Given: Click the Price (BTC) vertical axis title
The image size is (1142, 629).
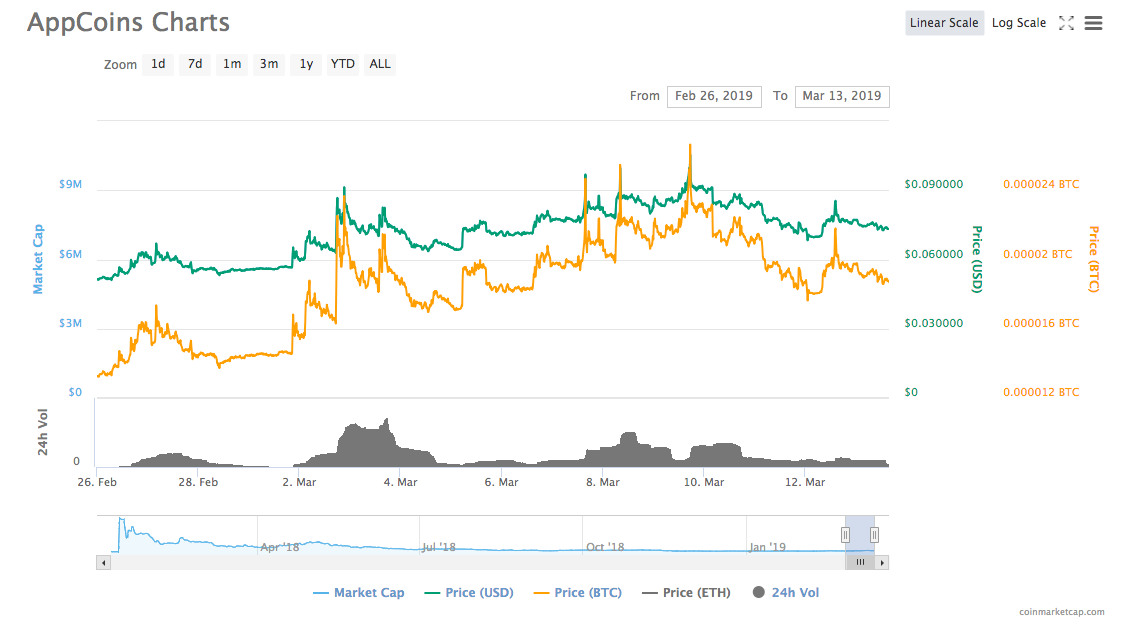Looking at the screenshot, I should (1093, 259).
